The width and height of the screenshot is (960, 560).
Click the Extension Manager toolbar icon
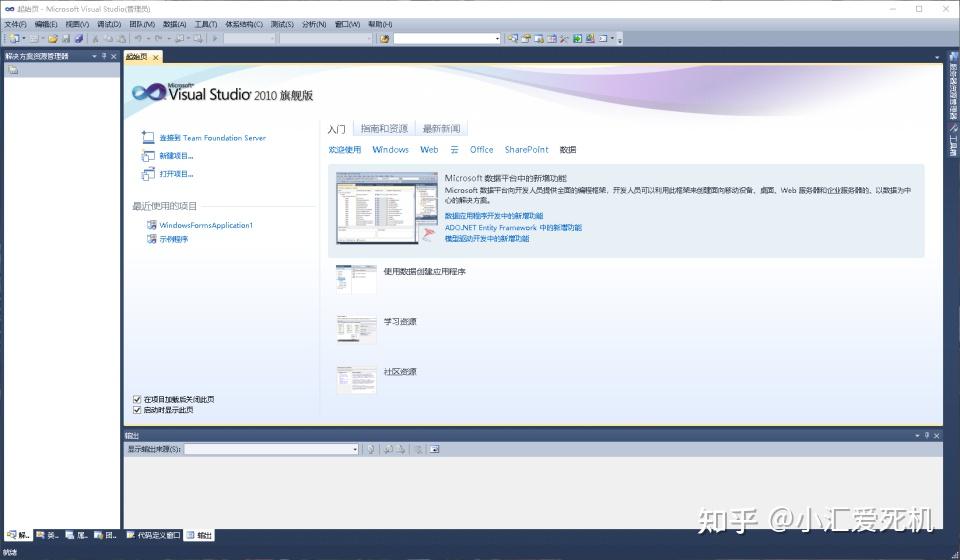(590, 38)
